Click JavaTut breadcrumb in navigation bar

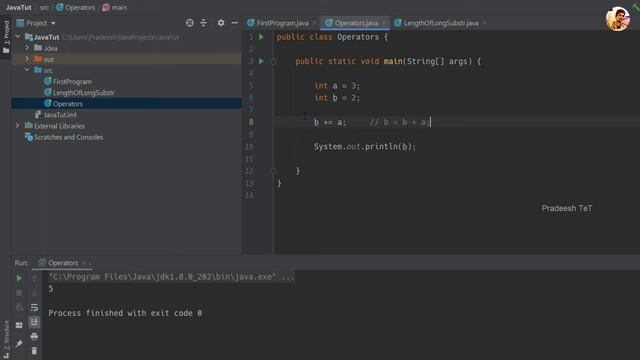tap(18, 7)
